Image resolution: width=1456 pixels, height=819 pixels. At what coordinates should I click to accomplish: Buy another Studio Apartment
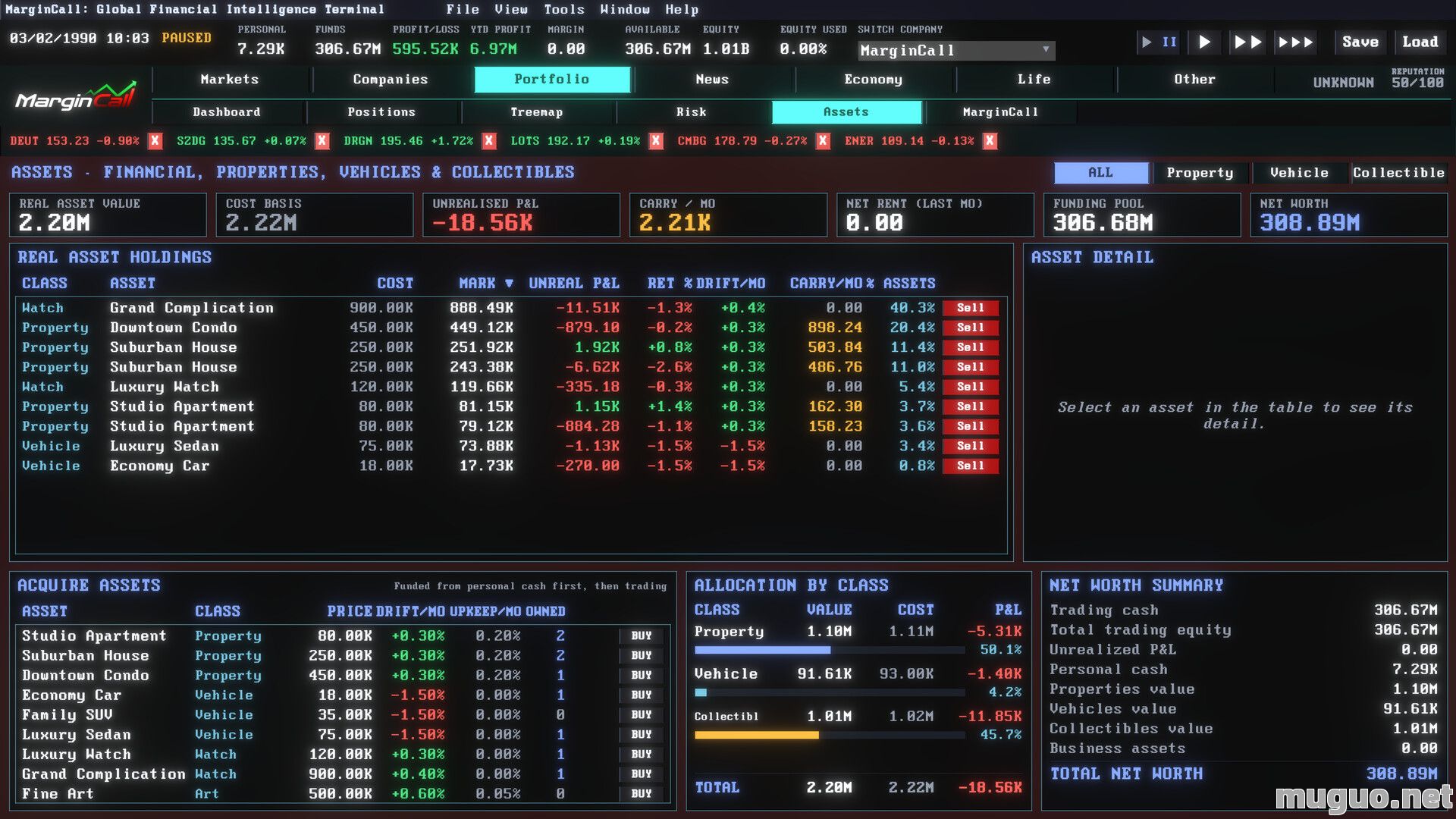pyautogui.click(x=642, y=635)
